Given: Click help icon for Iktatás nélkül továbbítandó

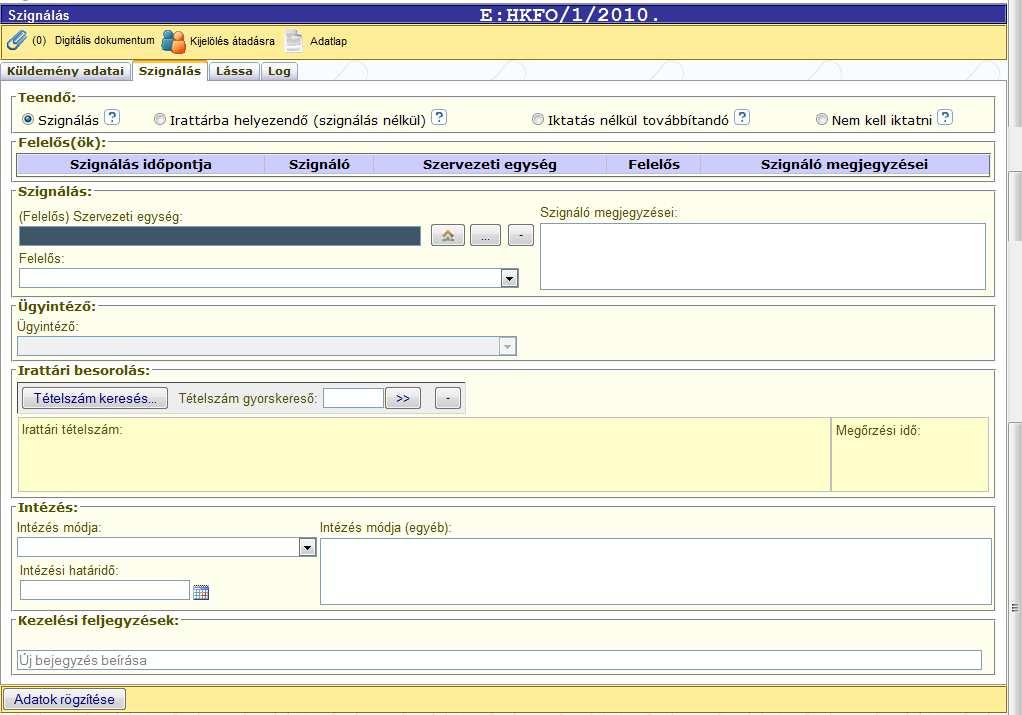Looking at the screenshot, I should pyautogui.click(x=742, y=117).
